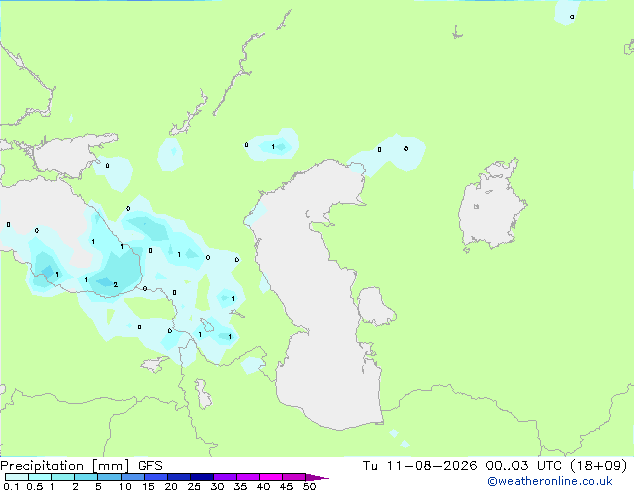634x490 pixels.
Task: Click the '15' legend scale label
Action: pyautogui.click(x=148, y=486)
